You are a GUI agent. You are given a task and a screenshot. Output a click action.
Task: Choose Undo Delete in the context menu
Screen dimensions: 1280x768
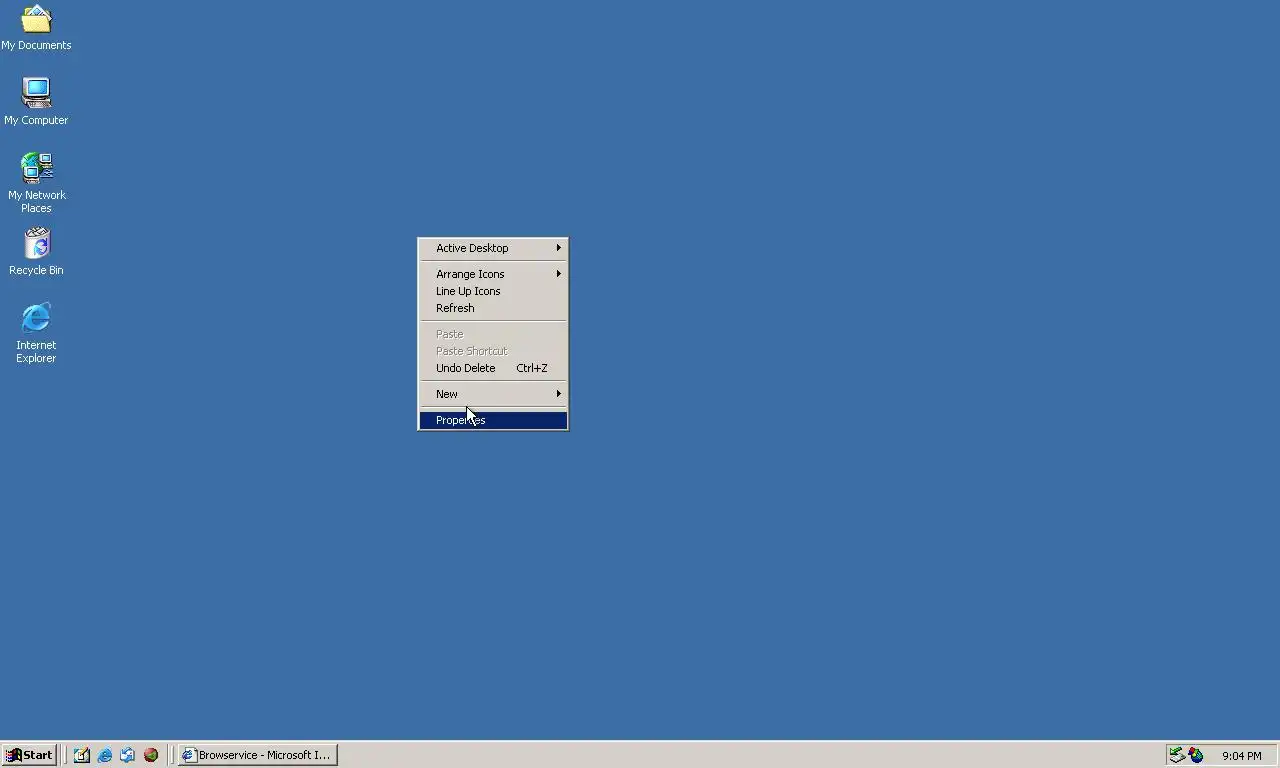(493, 368)
